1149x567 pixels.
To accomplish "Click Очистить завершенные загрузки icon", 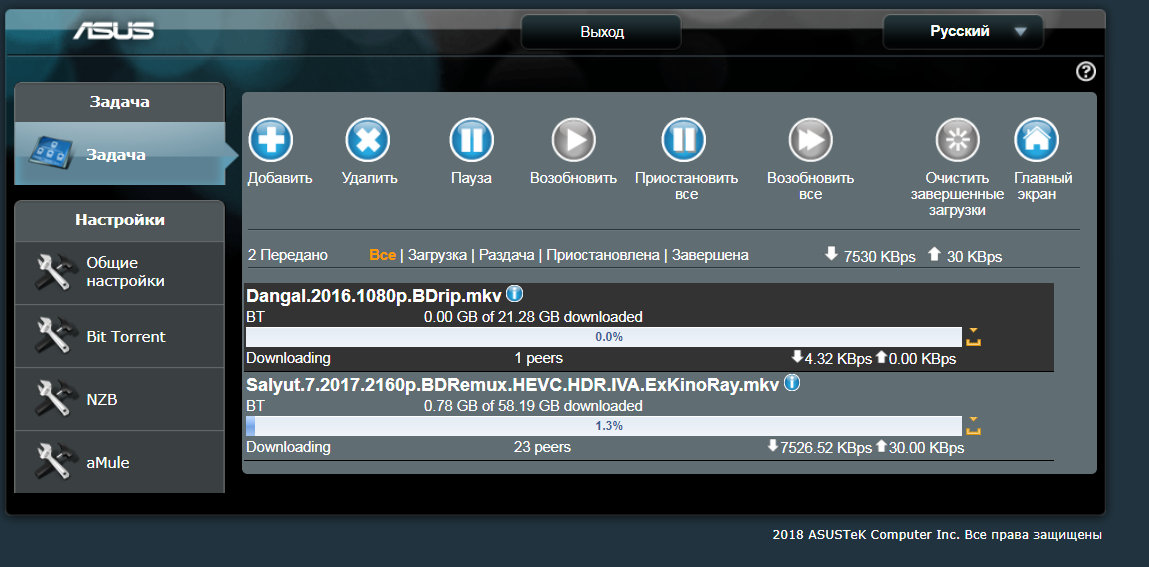I will [957, 141].
